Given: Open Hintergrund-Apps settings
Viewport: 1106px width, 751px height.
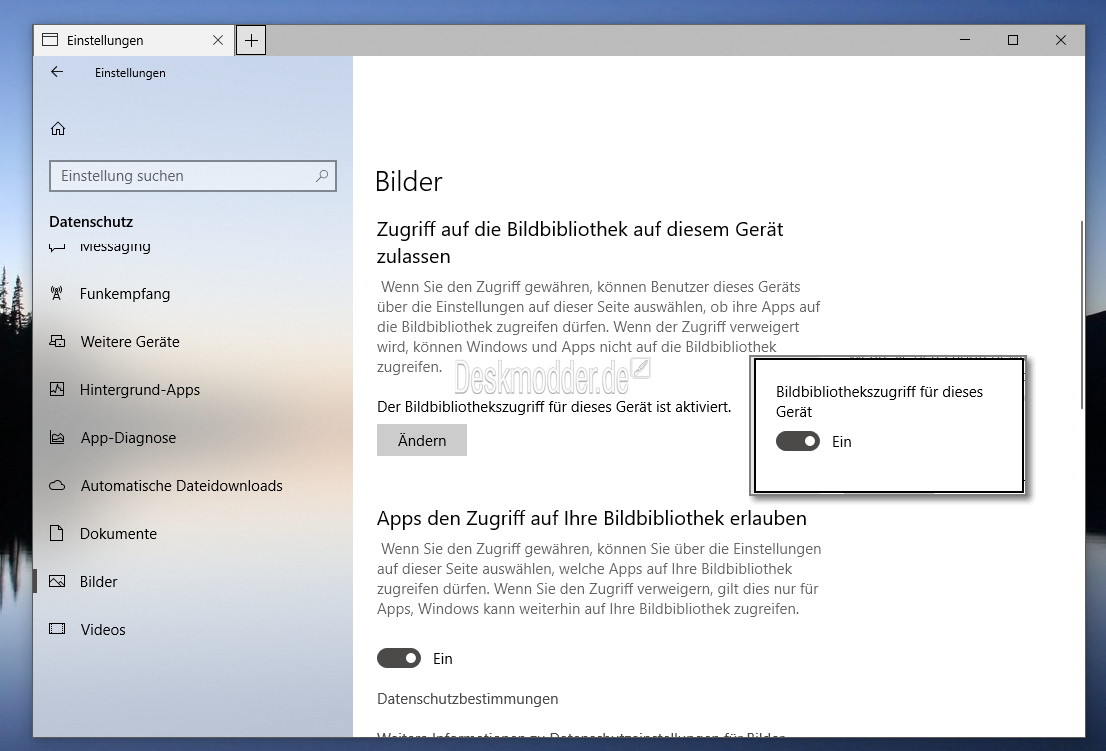Looking at the screenshot, I should coord(193,389).
